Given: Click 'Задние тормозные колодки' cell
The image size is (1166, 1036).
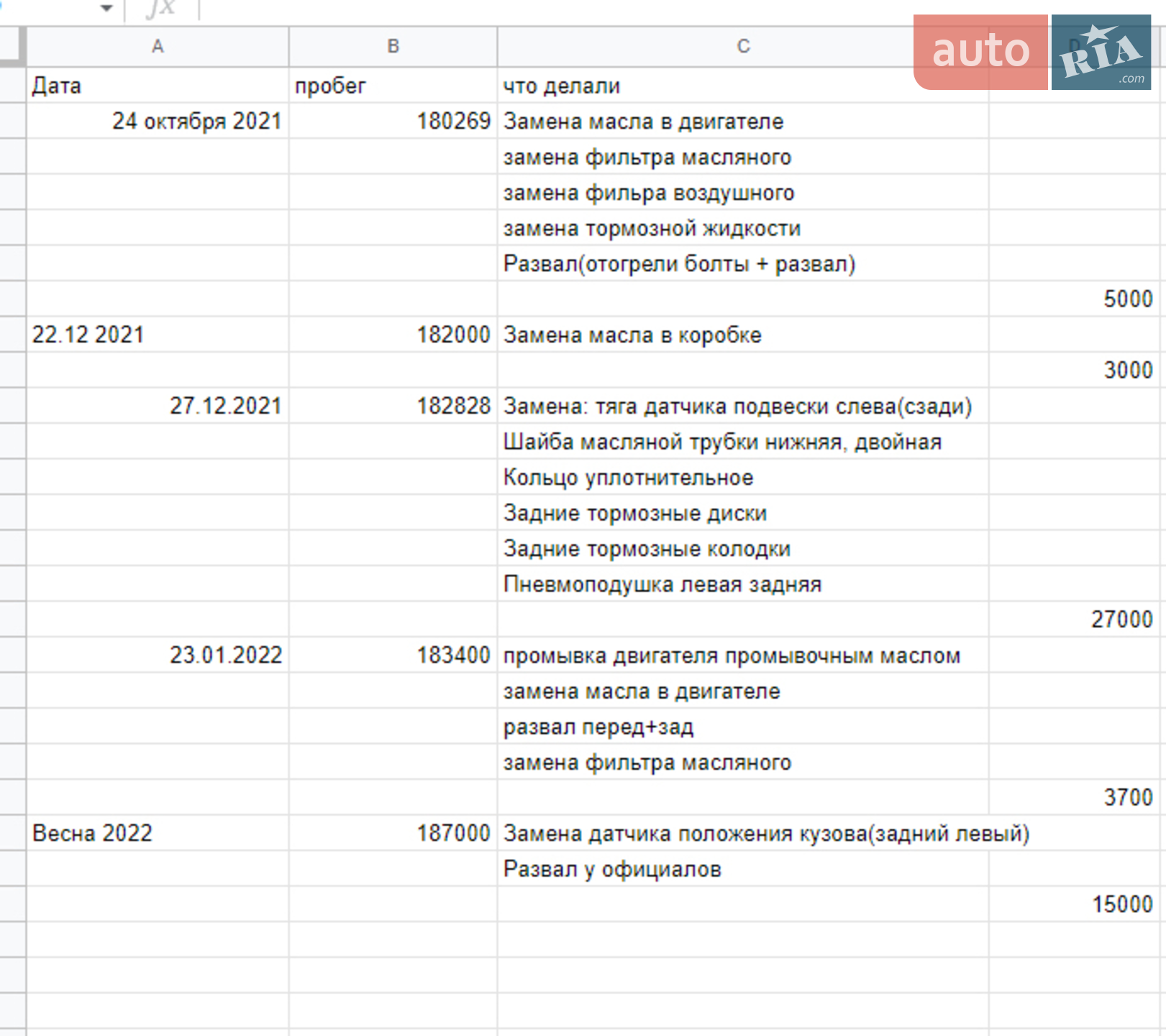Looking at the screenshot, I should pyautogui.click(x=743, y=548).
